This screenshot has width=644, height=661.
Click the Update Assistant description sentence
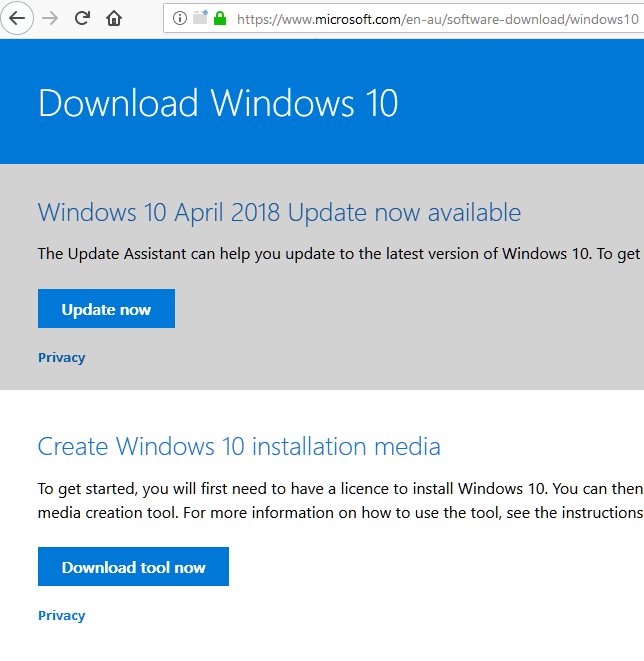point(339,254)
